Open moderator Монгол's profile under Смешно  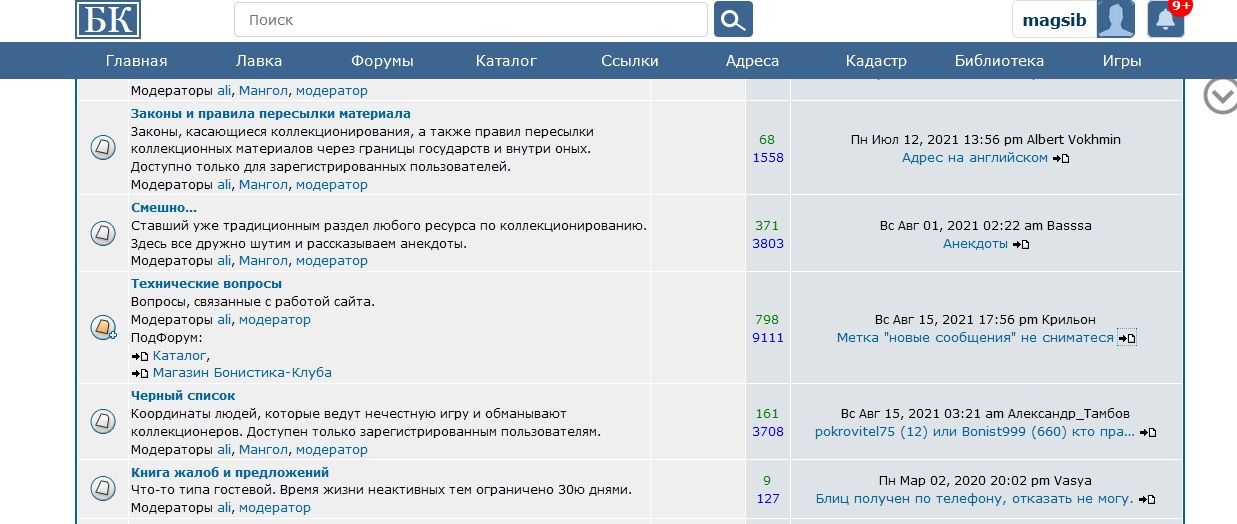(263, 261)
